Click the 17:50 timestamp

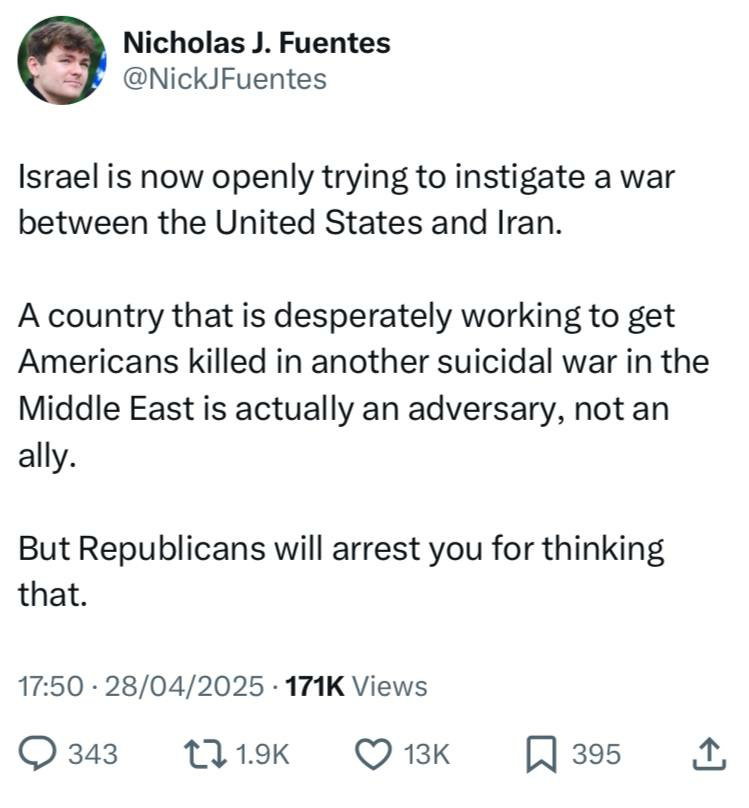point(50,686)
